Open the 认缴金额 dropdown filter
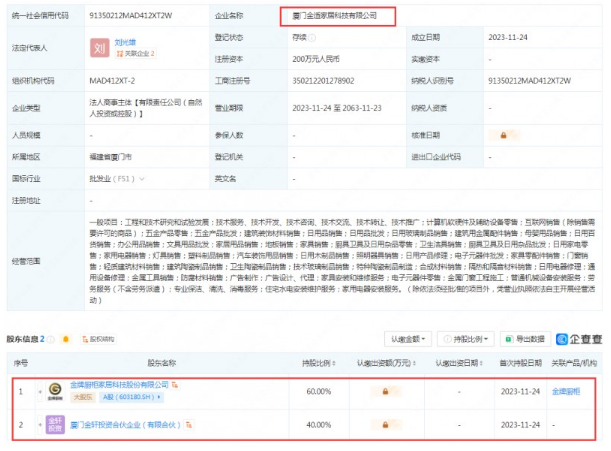The height and width of the screenshot is (451, 611). click(x=408, y=339)
